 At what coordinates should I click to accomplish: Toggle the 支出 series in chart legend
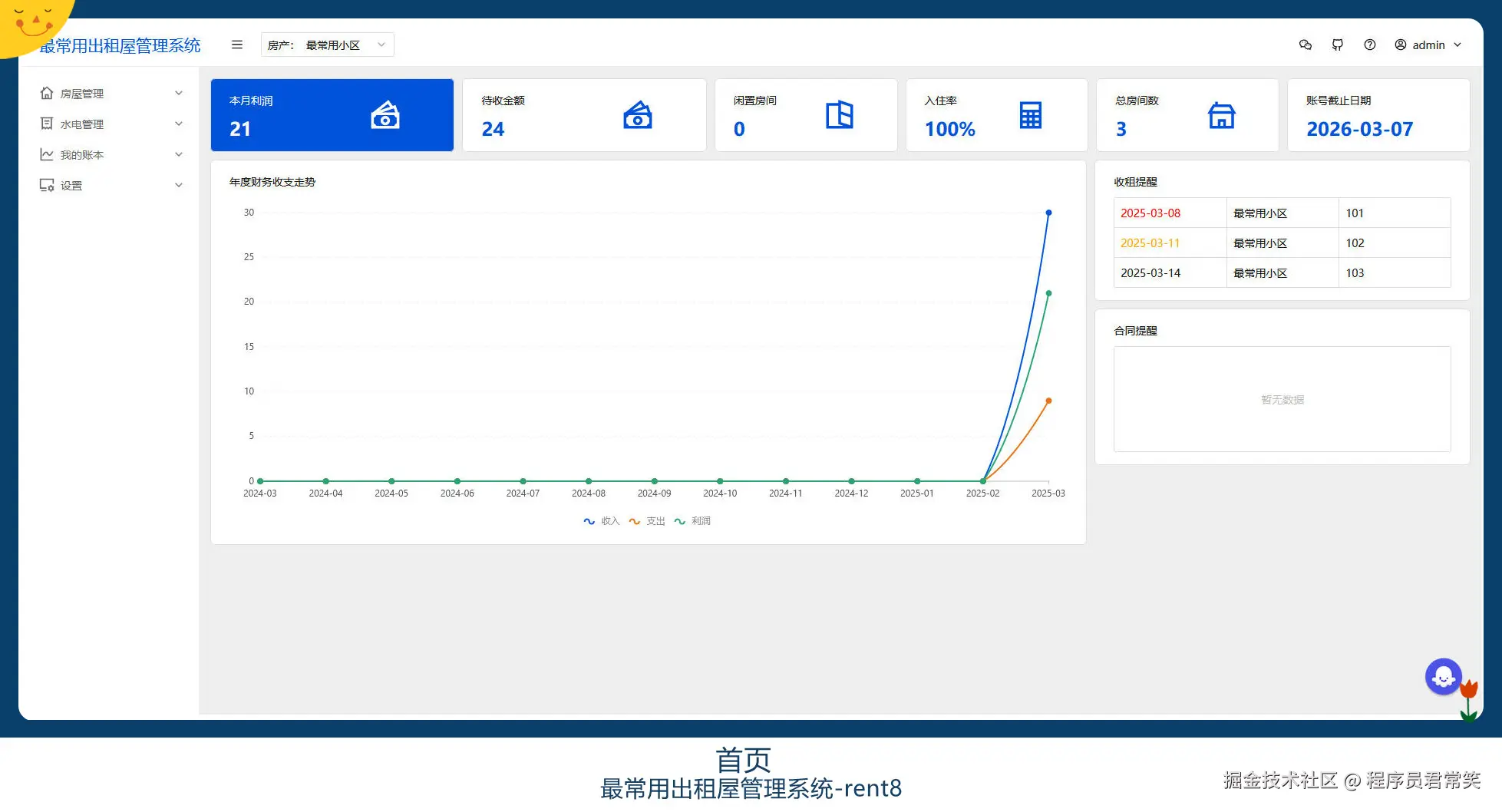647,521
